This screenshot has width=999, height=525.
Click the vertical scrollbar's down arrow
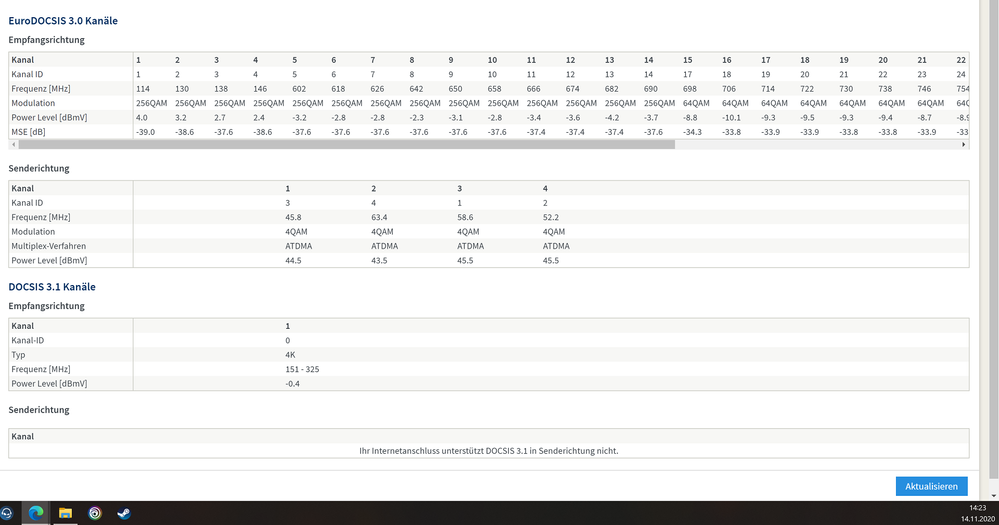point(994,496)
